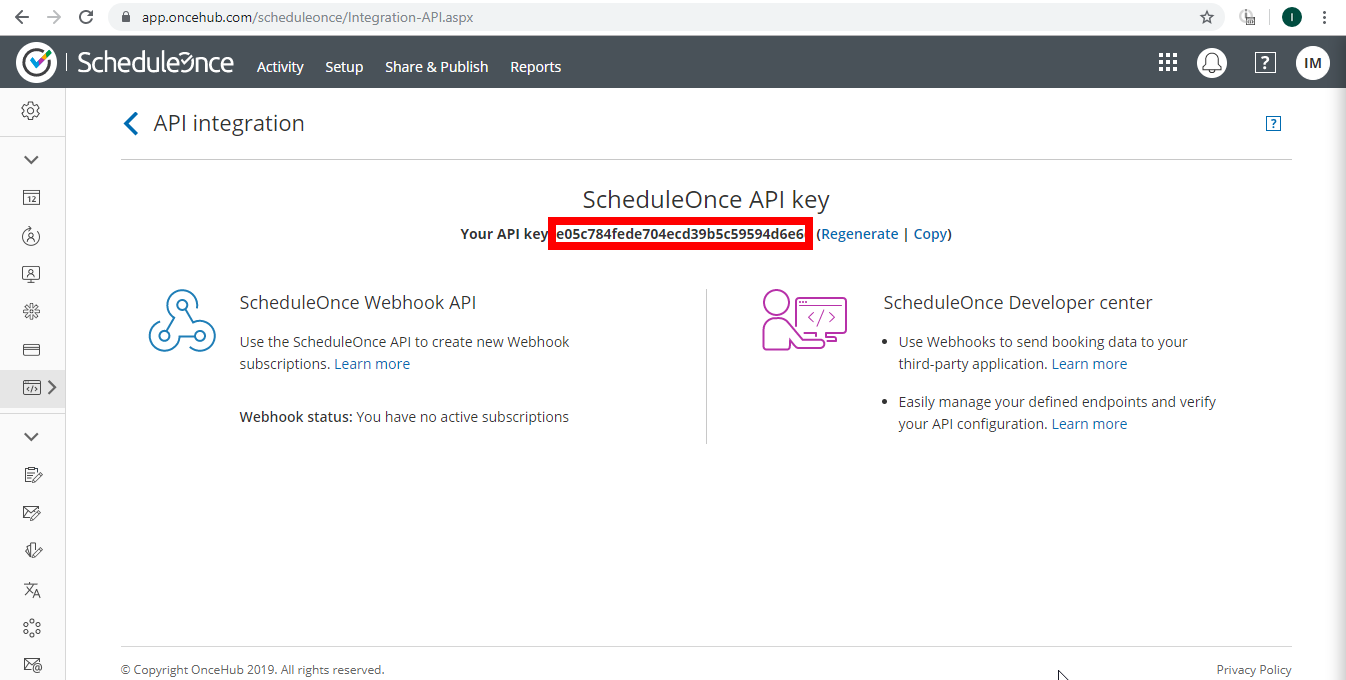Click the browser back button
Viewport: 1346px width, 680px height.
pos(21,17)
